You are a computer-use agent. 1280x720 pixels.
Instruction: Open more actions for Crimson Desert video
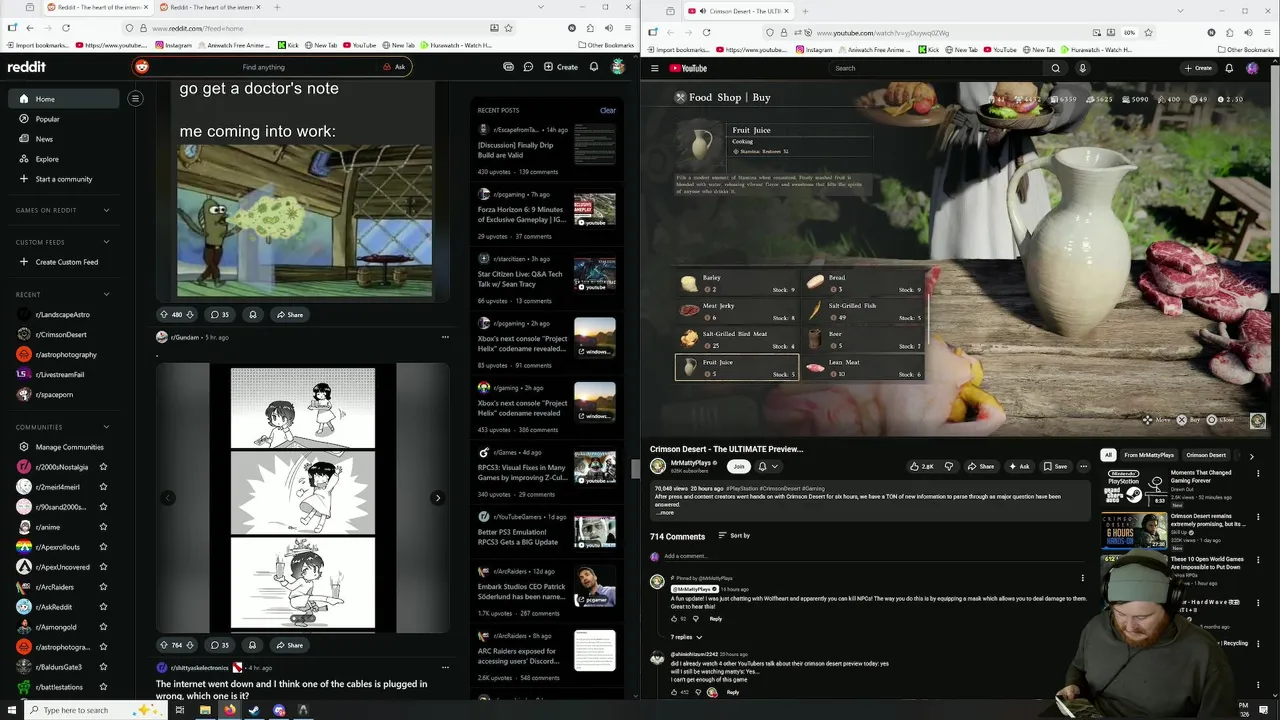click(x=1083, y=466)
